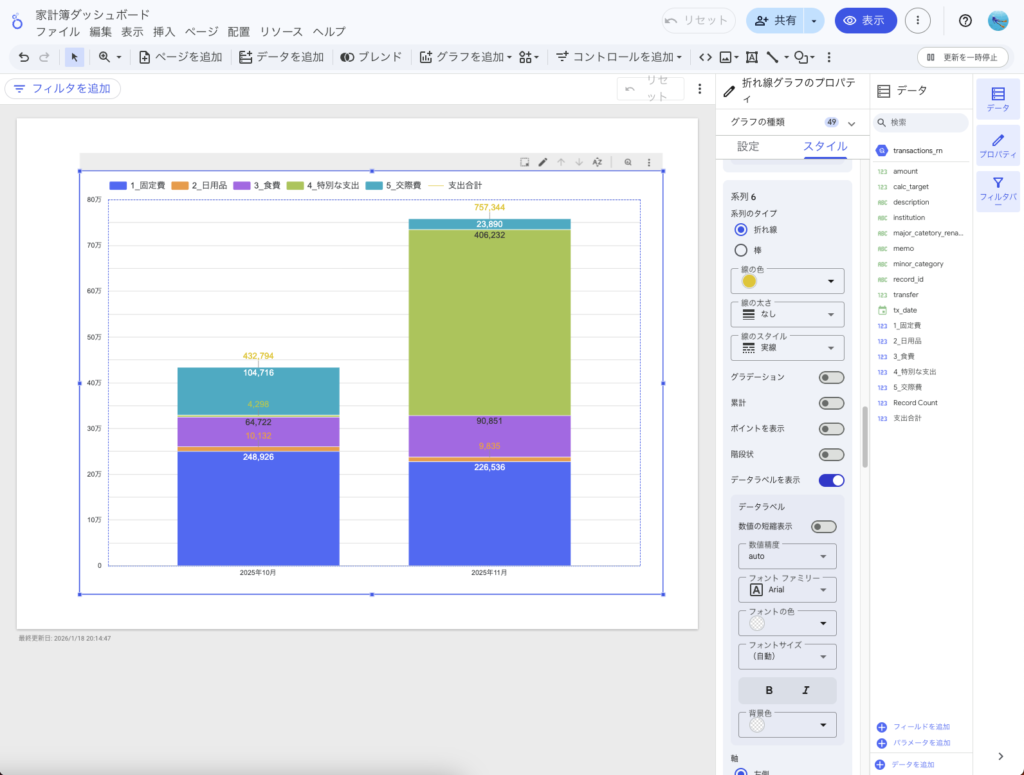Open the embed URL code icon
Viewport: 1024px width, 775px height.
[705, 57]
